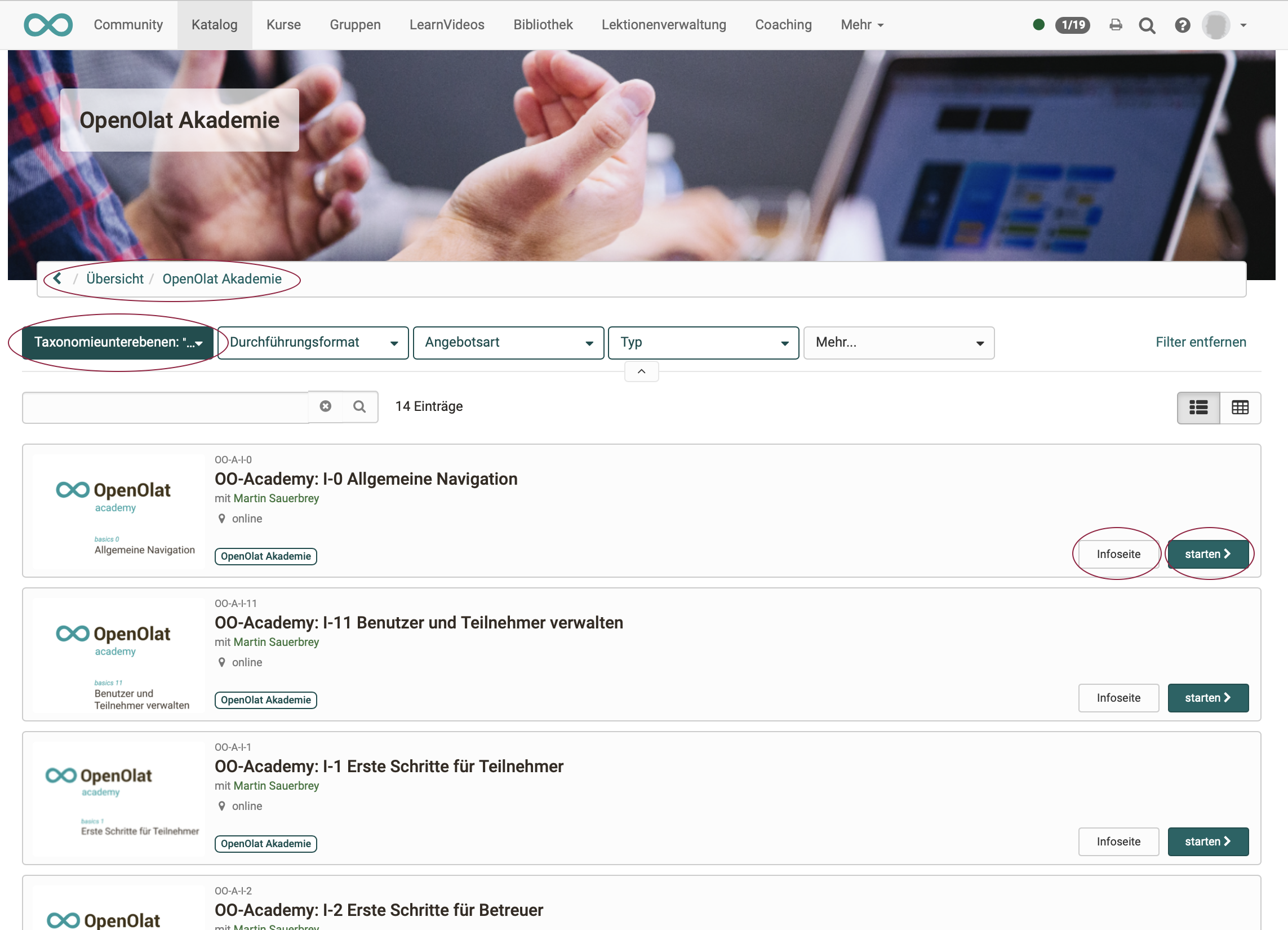
Task: Click the Übersicht breadcrumb link
Action: (x=114, y=278)
